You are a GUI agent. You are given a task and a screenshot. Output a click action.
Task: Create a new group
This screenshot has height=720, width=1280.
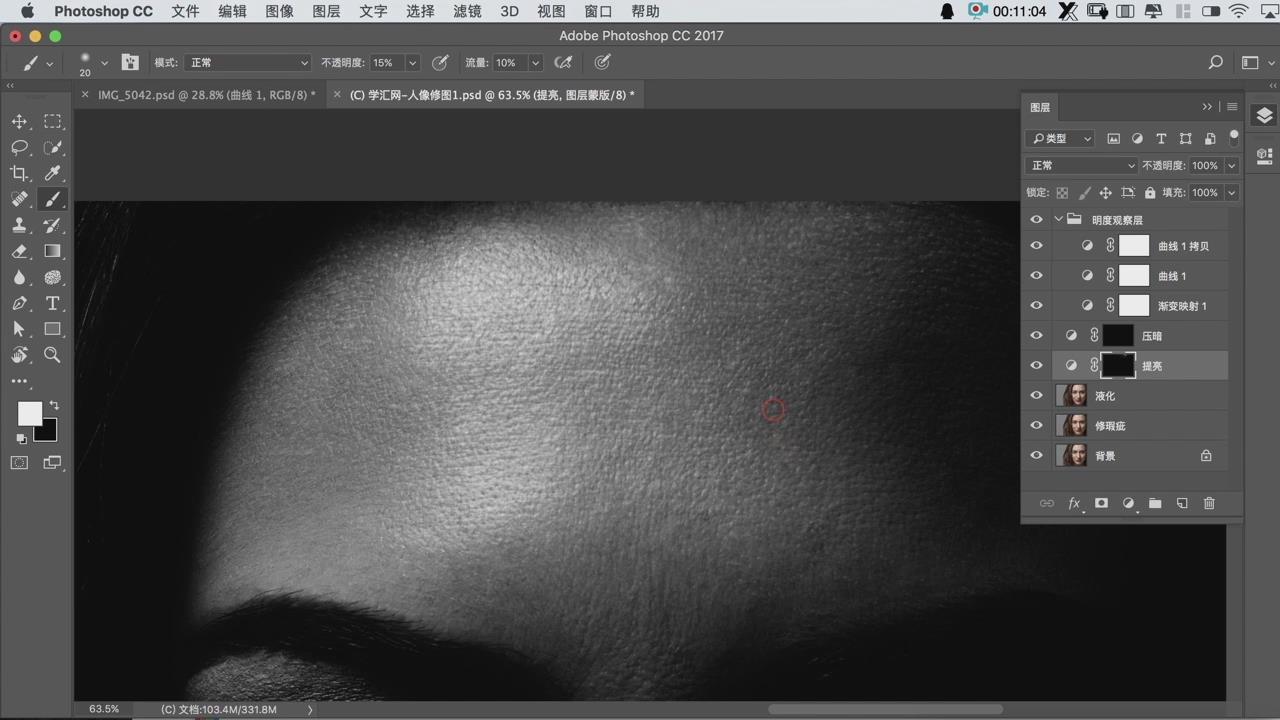click(1155, 503)
